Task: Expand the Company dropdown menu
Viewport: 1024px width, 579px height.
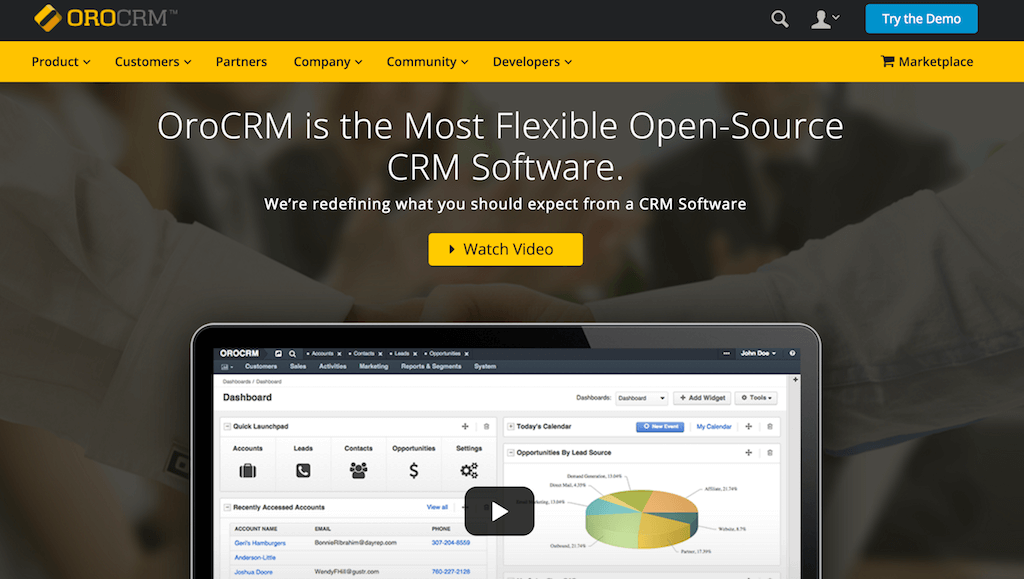Action: coord(328,61)
